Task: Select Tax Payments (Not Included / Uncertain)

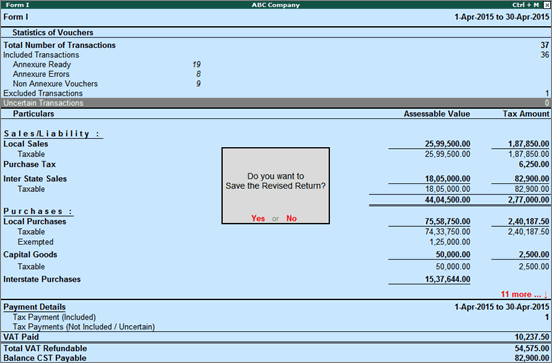Action: point(276,327)
